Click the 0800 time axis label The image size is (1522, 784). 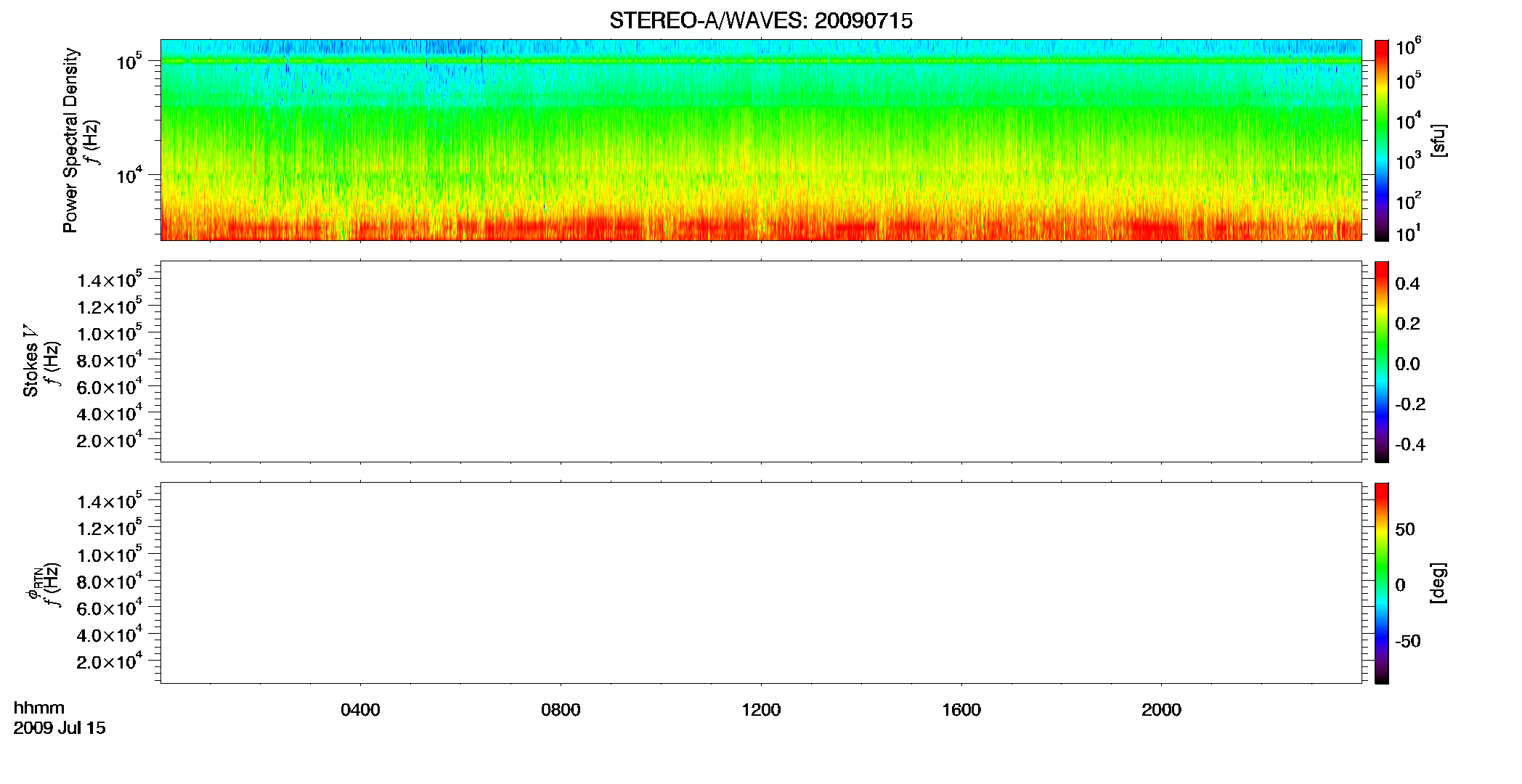[x=561, y=710]
